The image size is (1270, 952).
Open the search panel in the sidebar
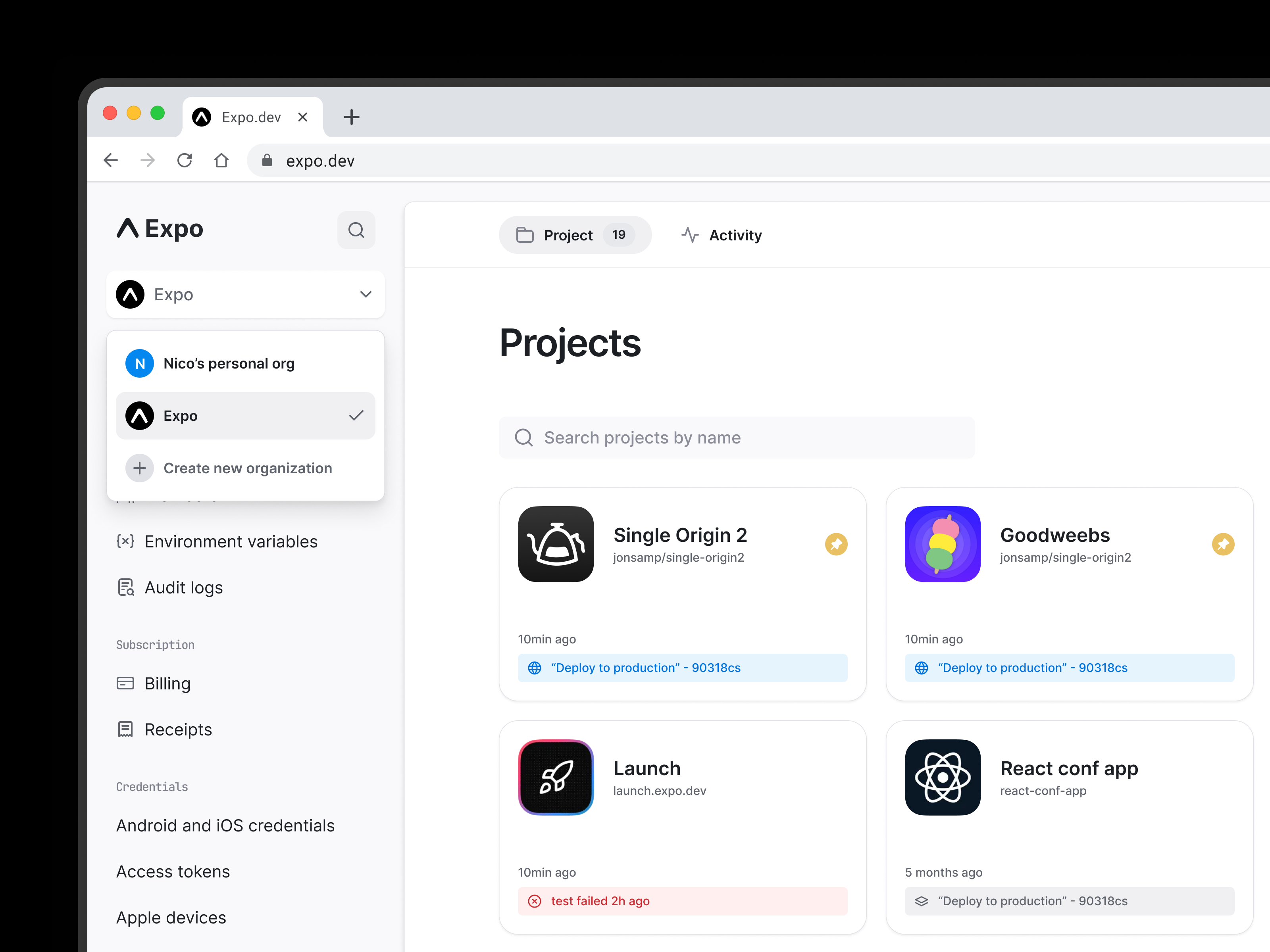click(356, 230)
